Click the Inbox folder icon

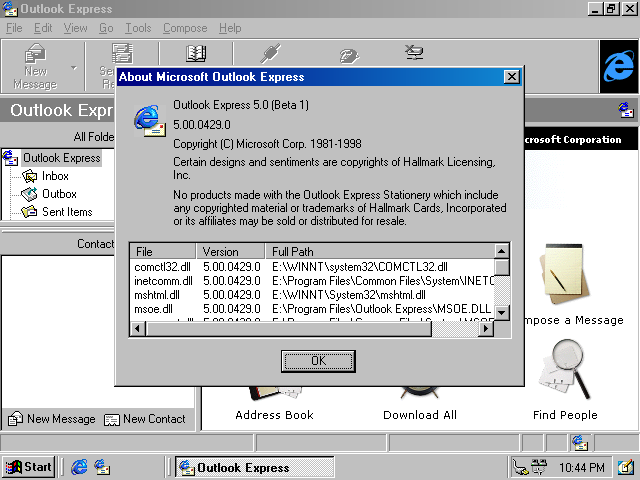point(29,176)
